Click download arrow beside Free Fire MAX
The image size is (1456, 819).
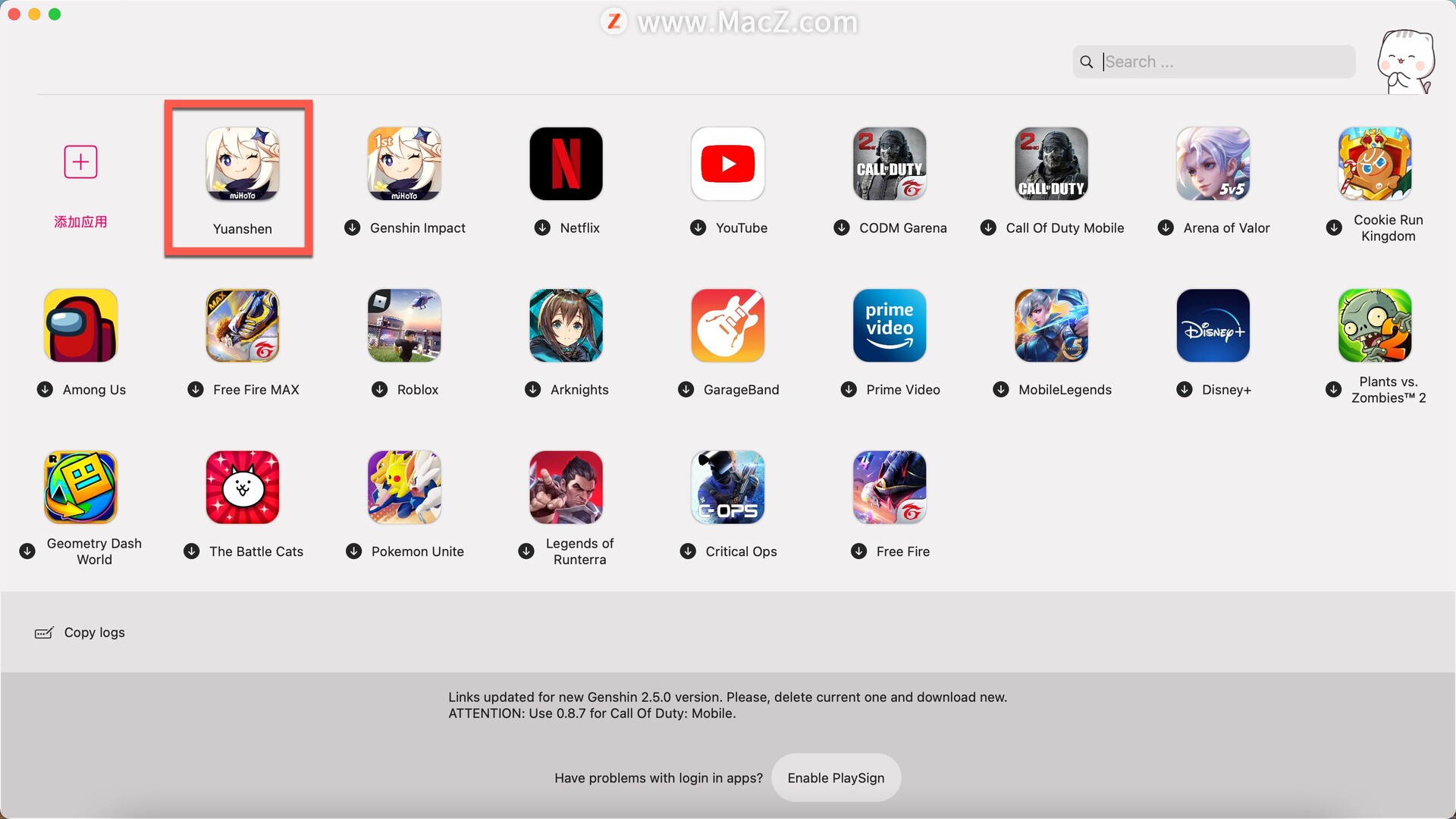tap(196, 389)
